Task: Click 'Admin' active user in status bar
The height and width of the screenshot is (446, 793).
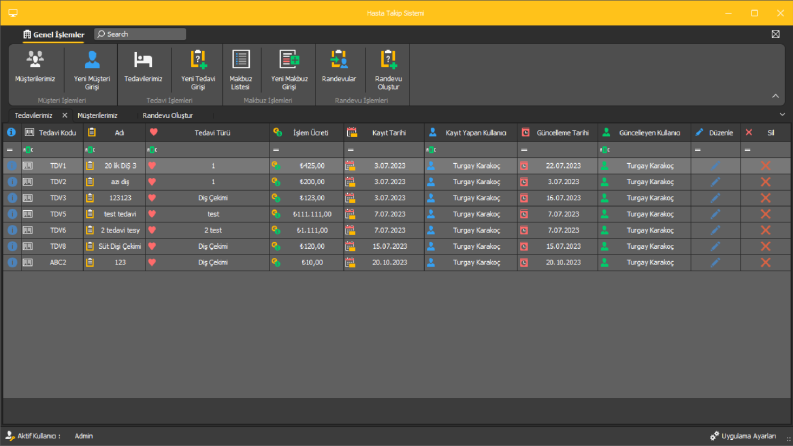Action: click(x=83, y=436)
